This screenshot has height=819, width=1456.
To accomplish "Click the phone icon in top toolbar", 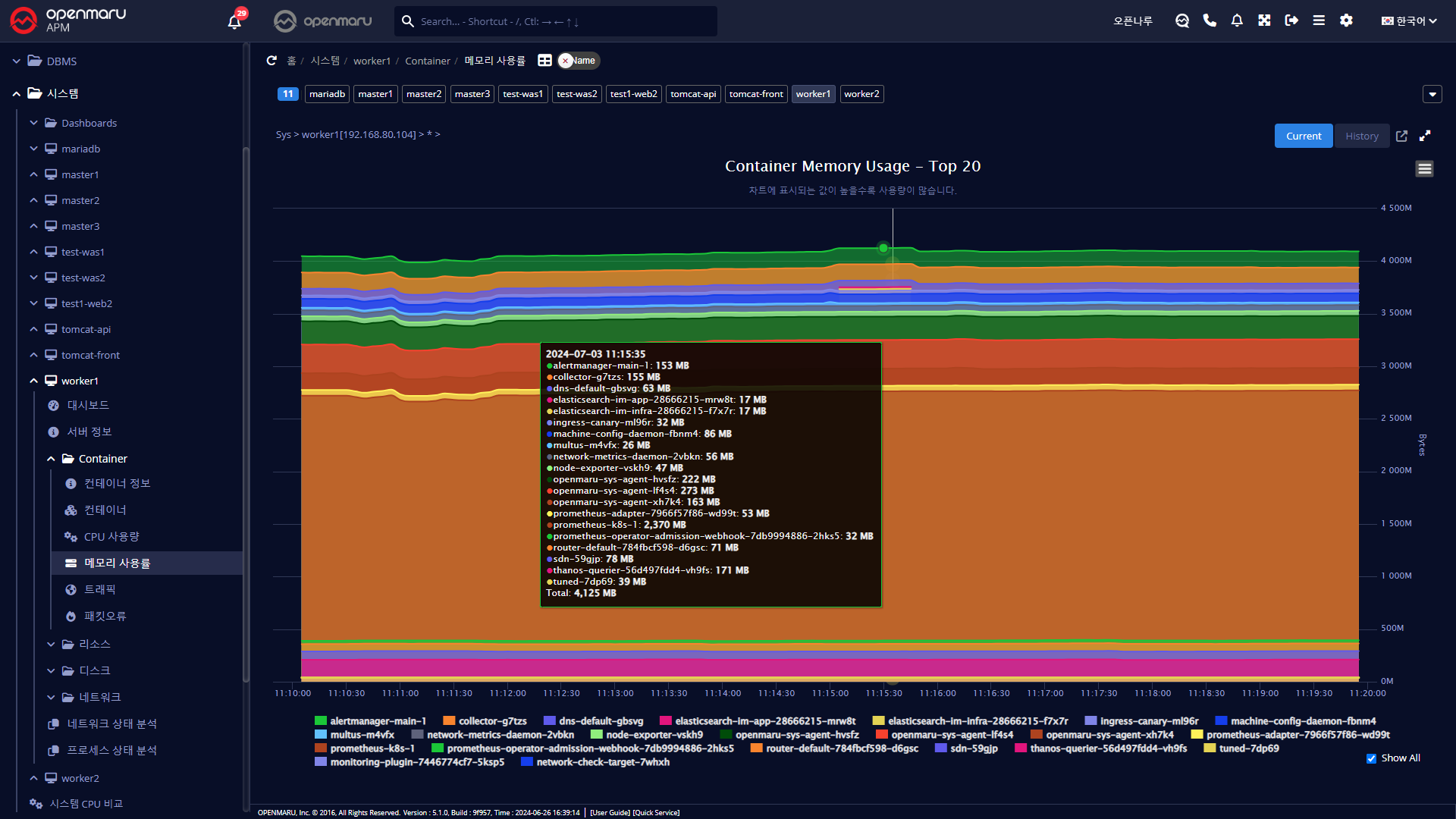I will coord(1210,20).
